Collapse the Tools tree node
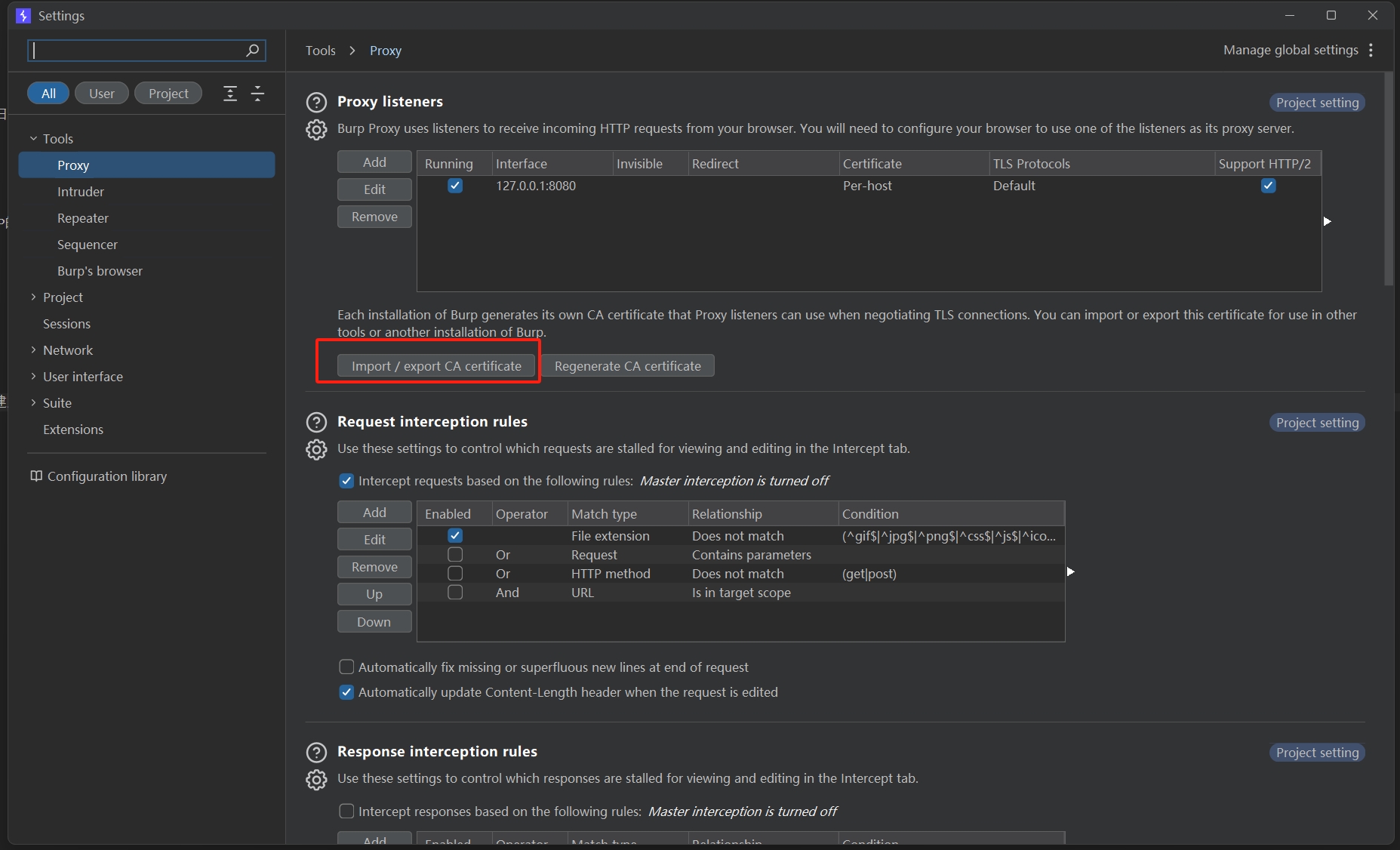The image size is (1400, 850). click(x=33, y=139)
